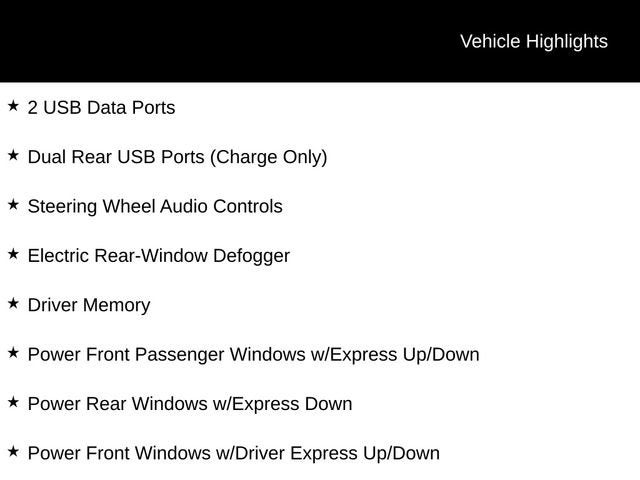Click the star beside Power Front Windows w/Driver

[13, 452]
